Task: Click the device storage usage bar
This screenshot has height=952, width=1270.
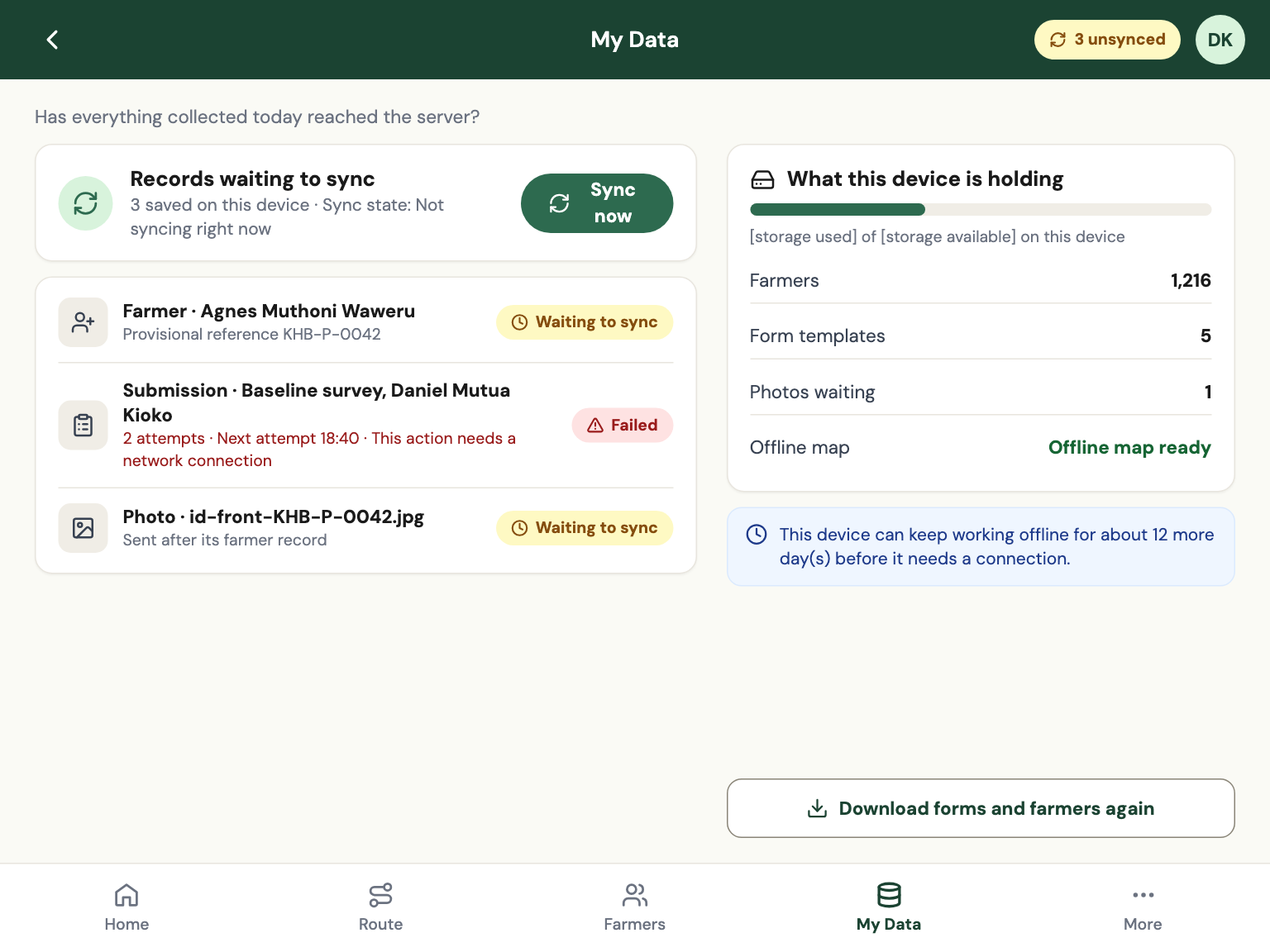Action: point(981,210)
